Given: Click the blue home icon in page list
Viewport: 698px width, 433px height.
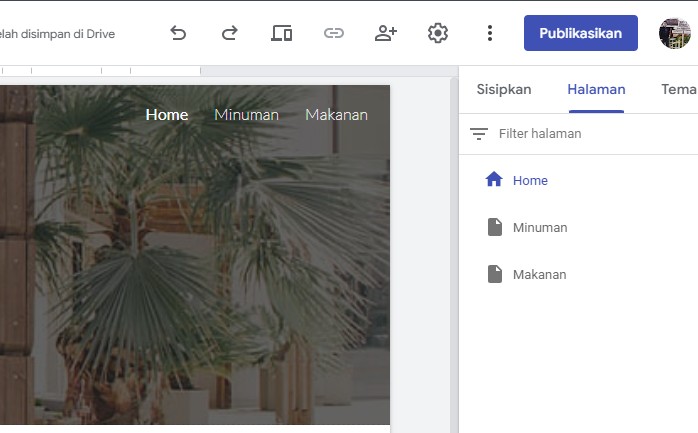Looking at the screenshot, I should tap(494, 179).
